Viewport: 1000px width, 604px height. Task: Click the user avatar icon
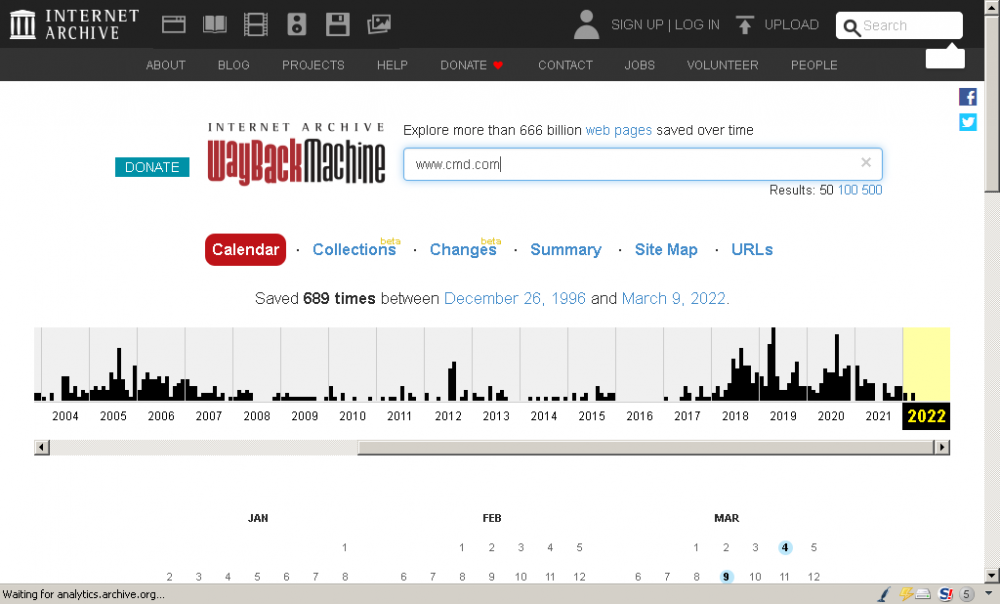pos(586,24)
